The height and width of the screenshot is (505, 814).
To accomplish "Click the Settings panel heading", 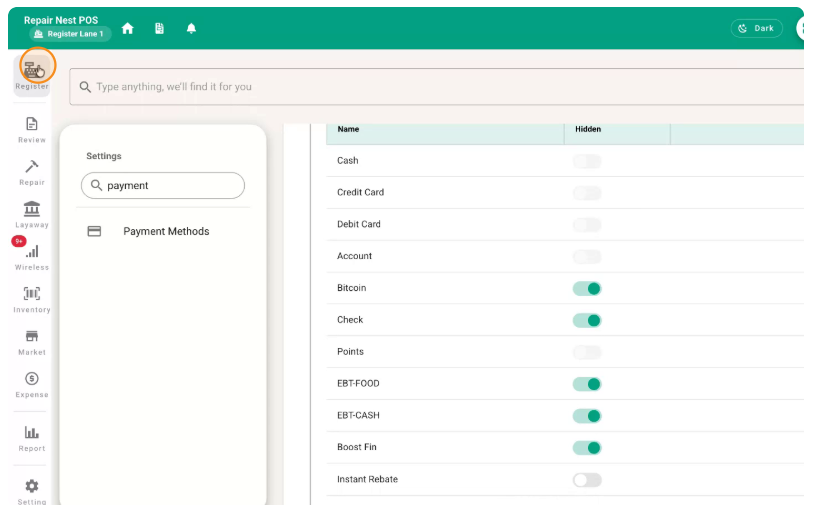I will click(x=104, y=156).
